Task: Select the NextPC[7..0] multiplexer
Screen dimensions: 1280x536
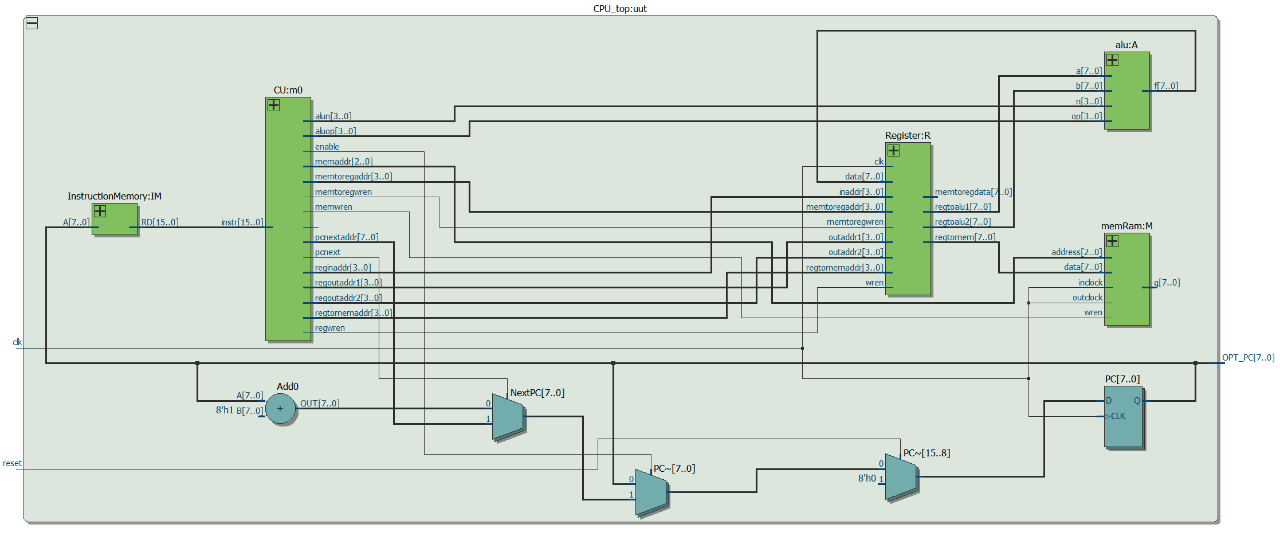Action: coord(508,411)
